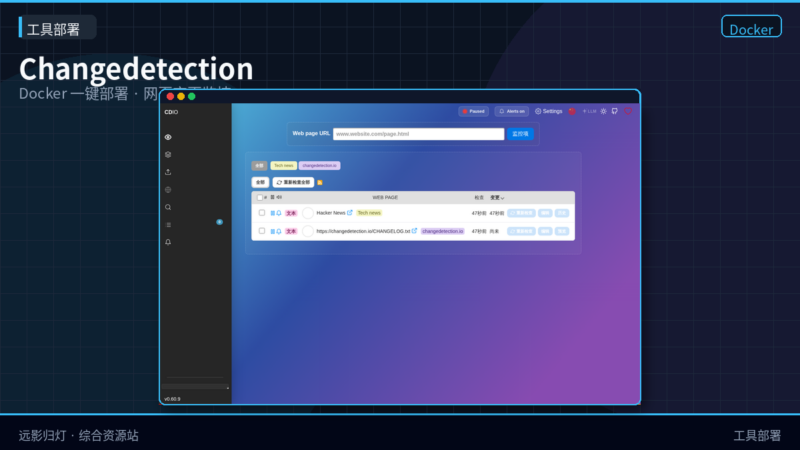The width and height of the screenshot is (800, 450).
Task: Select the grey 'all' tag filter
Action: [x=259, y=166]
